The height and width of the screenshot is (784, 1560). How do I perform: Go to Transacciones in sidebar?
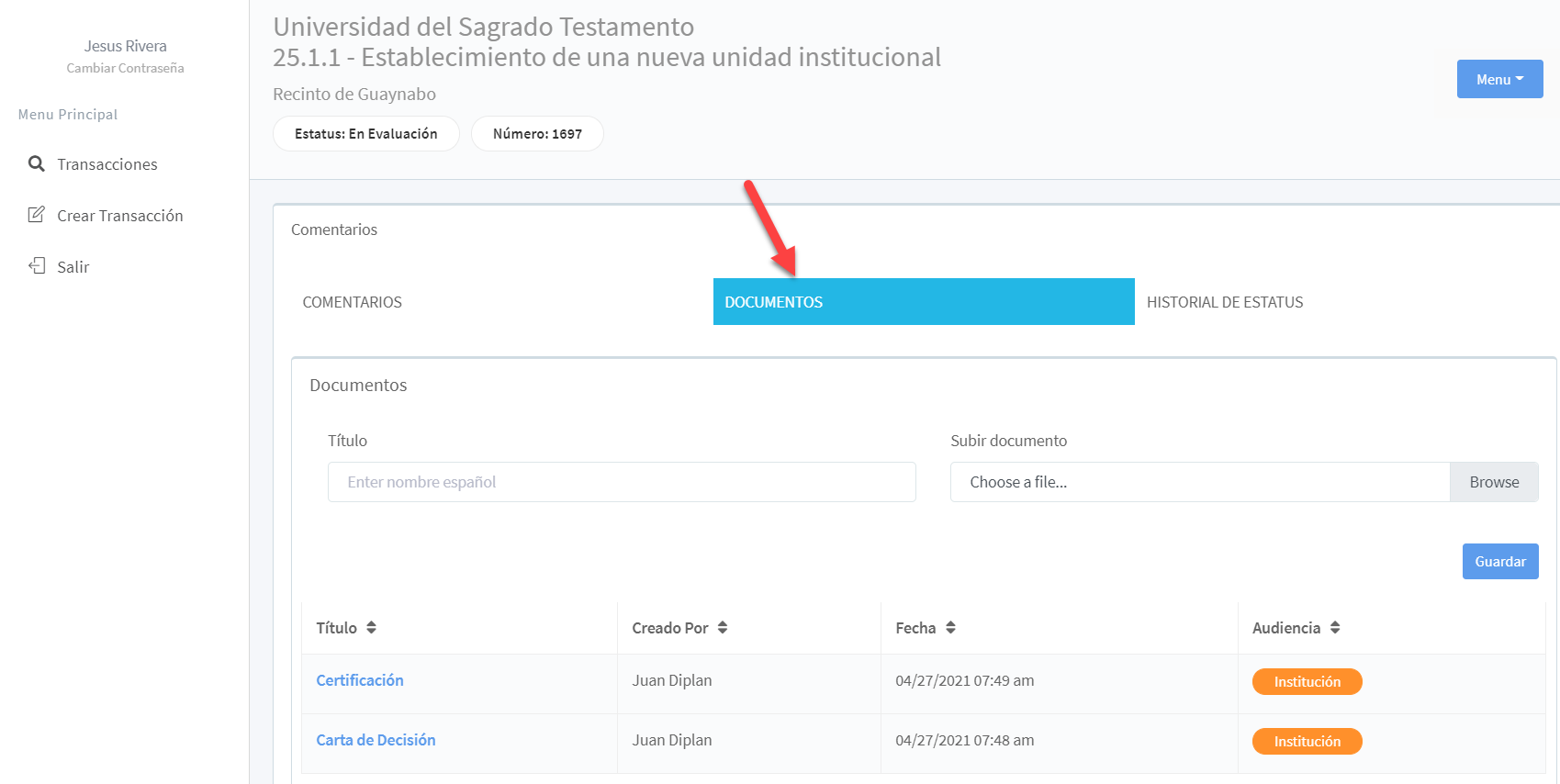[x=107, y=164]
